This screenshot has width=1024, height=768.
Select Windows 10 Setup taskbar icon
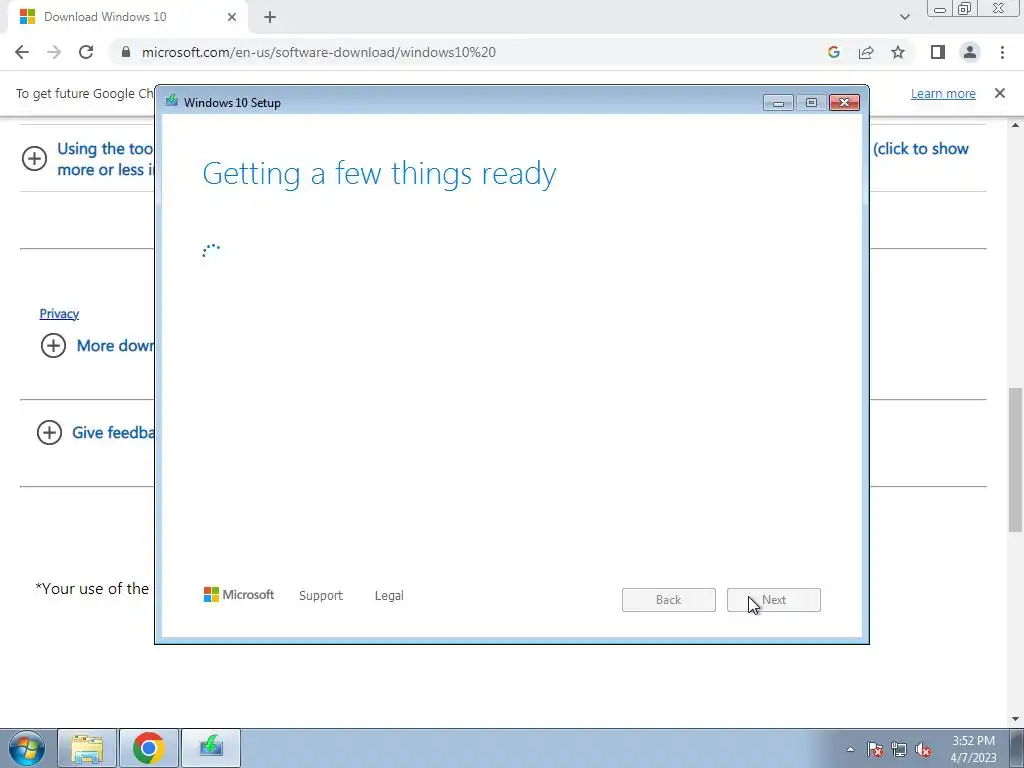(x=211, y=748)
